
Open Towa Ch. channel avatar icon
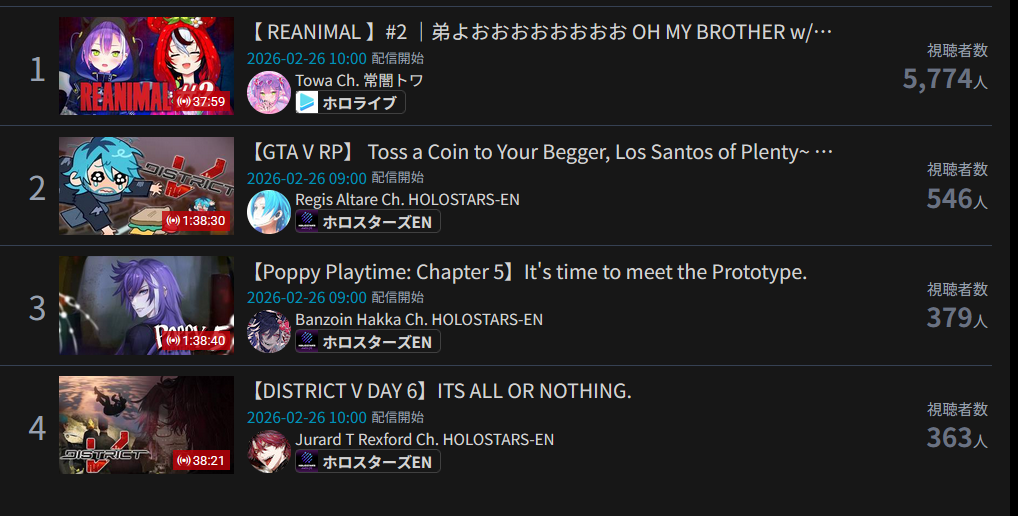(269, 92)
